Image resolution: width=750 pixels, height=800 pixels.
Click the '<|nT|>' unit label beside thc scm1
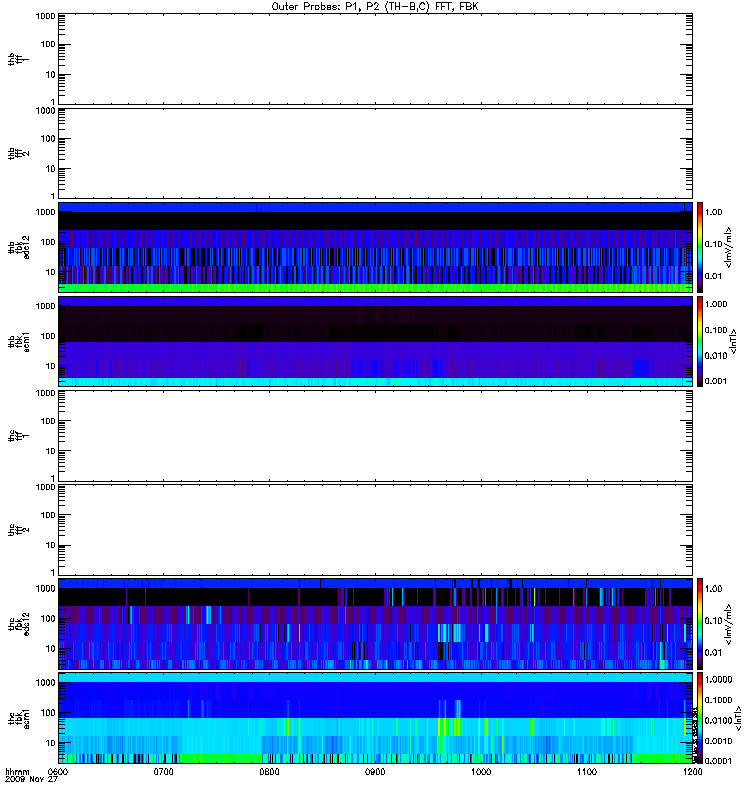click(x=738, y=718)
